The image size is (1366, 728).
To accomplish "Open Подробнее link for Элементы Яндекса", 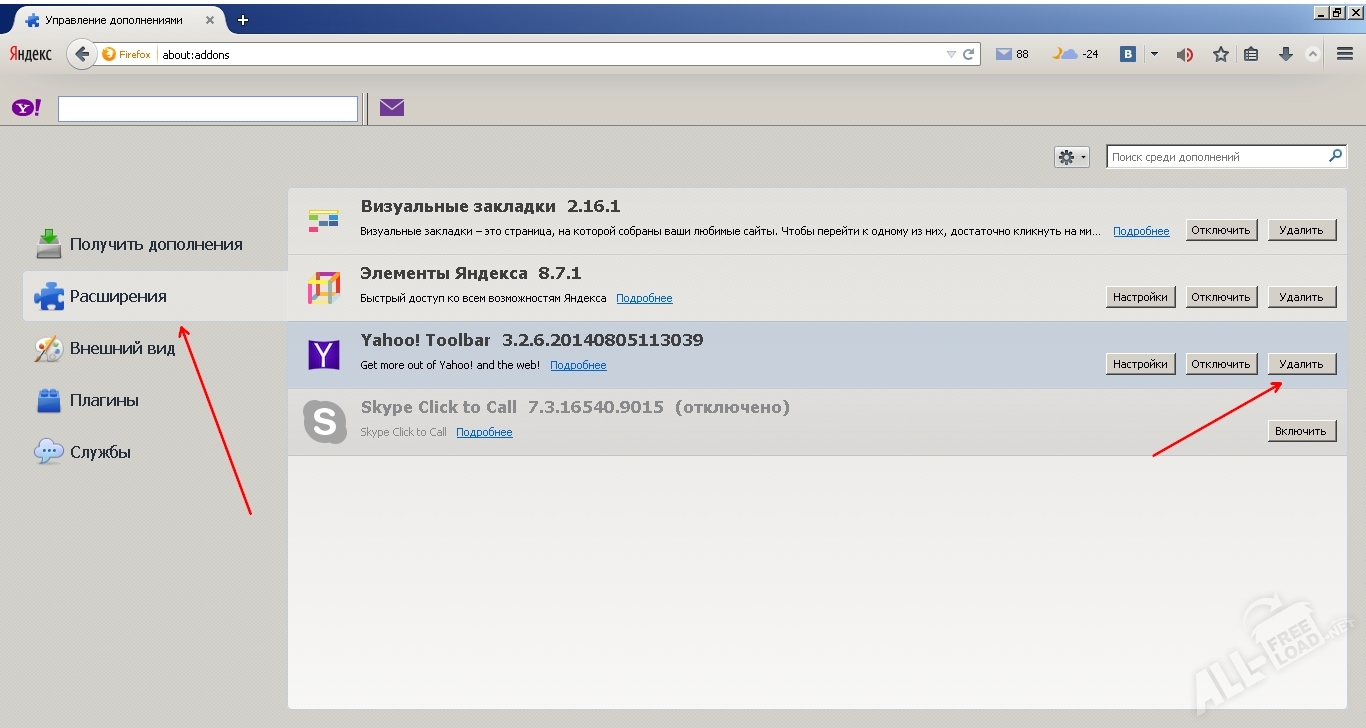I will pos(644,297).
